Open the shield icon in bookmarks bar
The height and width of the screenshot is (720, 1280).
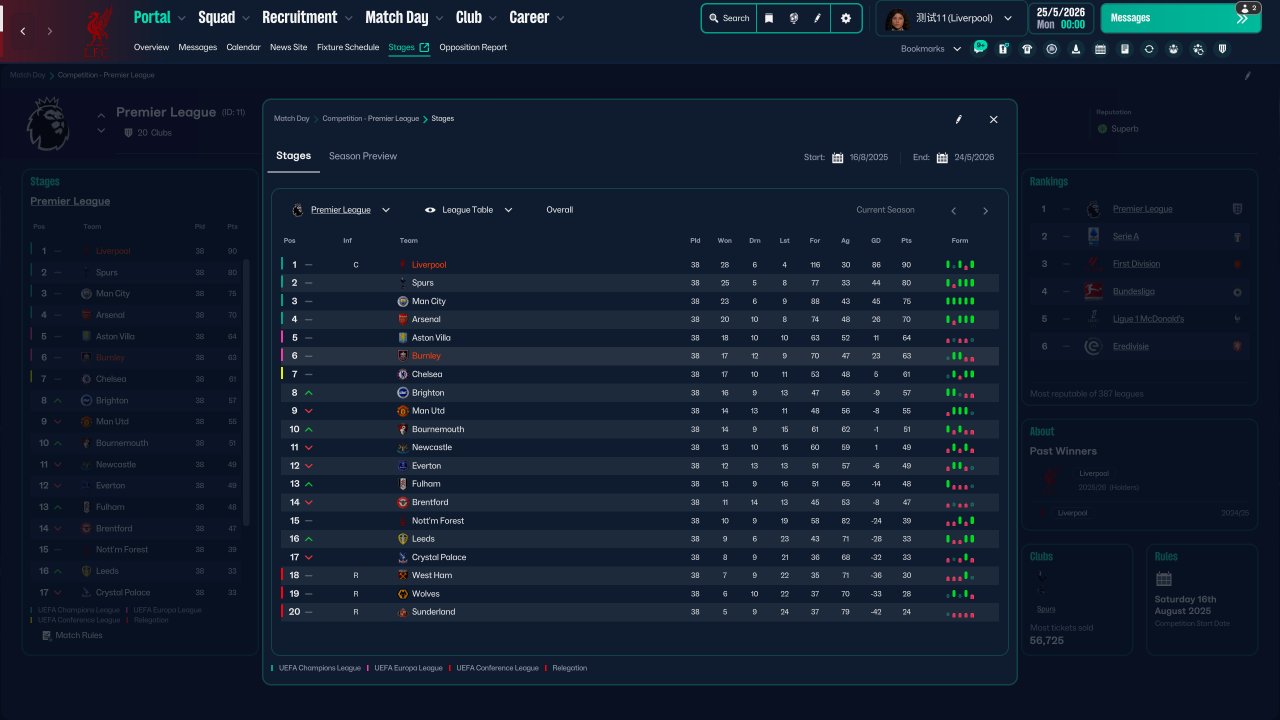1222,49
